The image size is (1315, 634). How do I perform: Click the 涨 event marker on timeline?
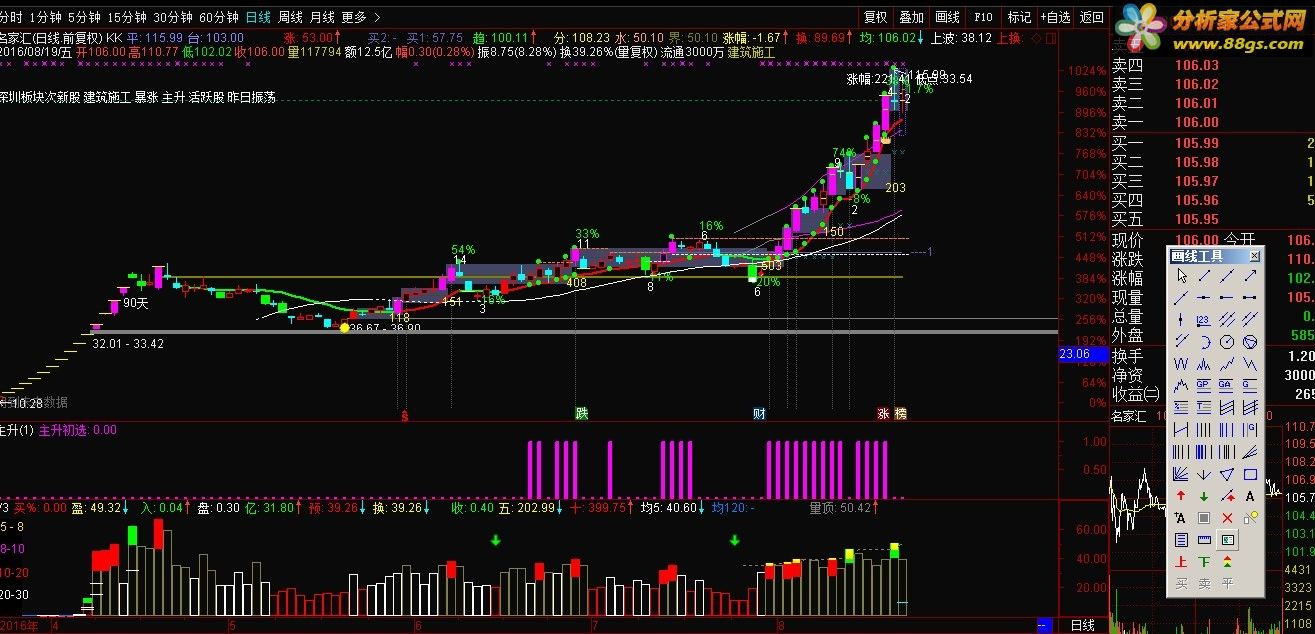pyautogui.click(x=884, y=413)
